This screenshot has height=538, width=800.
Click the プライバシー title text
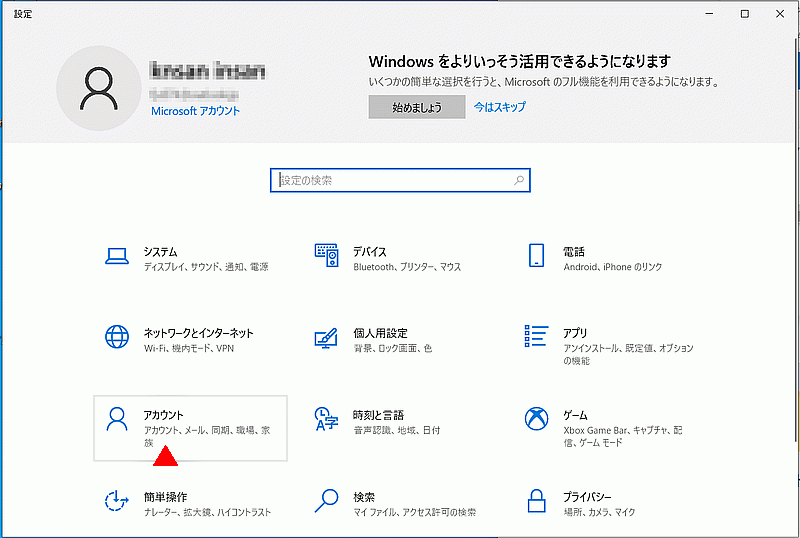click(x=587, y=497)
